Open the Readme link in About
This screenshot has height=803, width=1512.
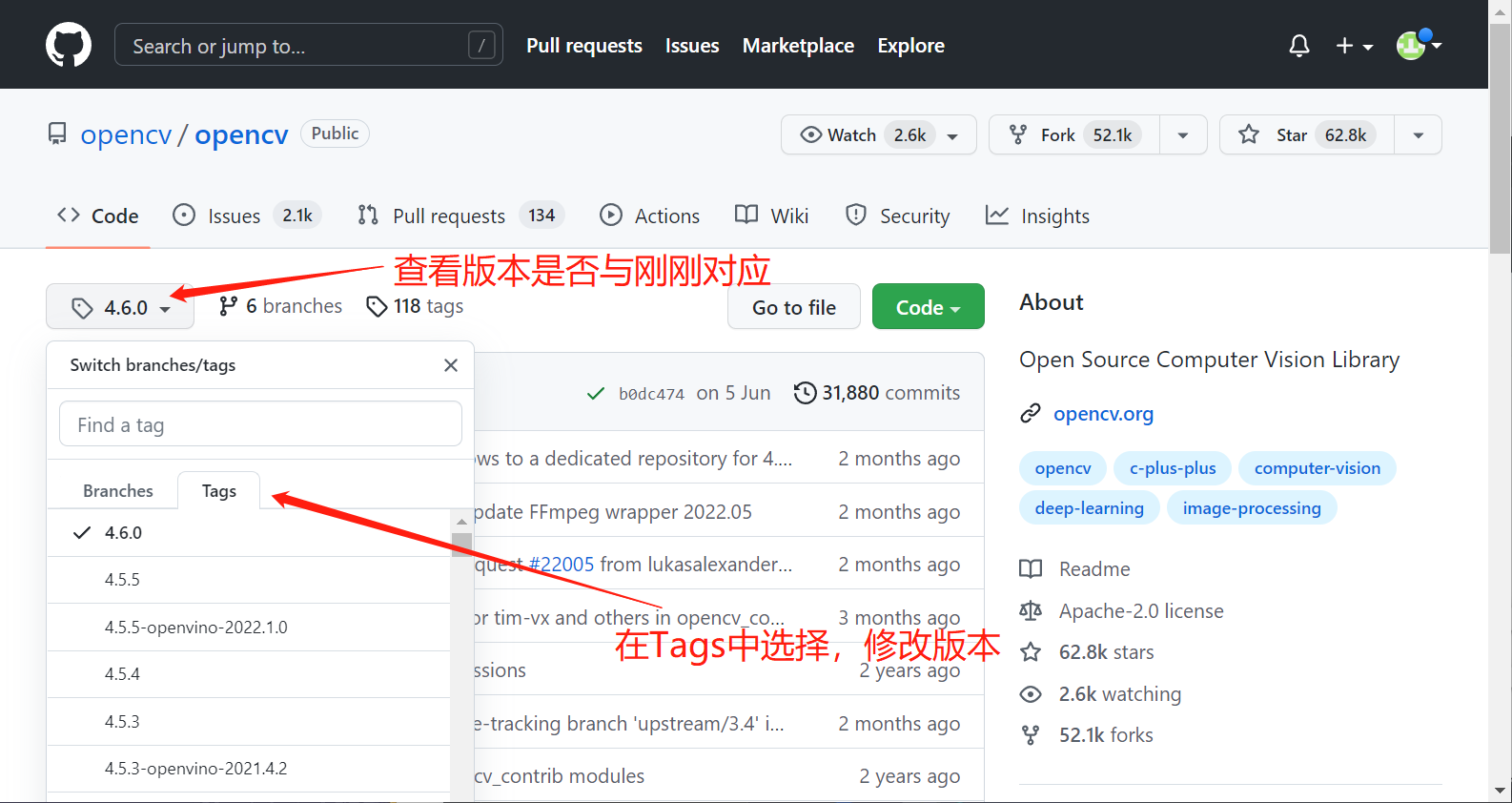(x=1075, y=569)
